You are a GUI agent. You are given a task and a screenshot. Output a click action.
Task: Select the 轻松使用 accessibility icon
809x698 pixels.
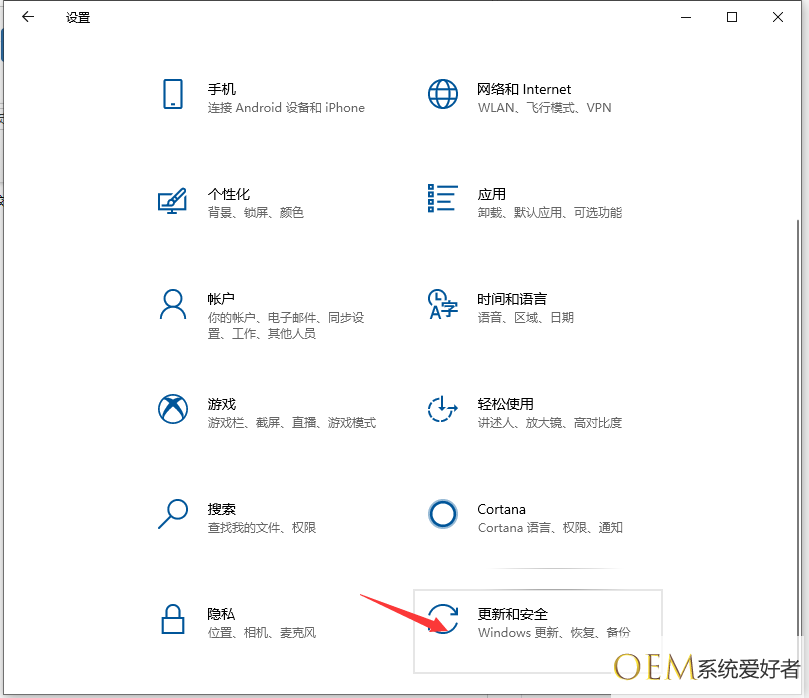tap(442, 409)
